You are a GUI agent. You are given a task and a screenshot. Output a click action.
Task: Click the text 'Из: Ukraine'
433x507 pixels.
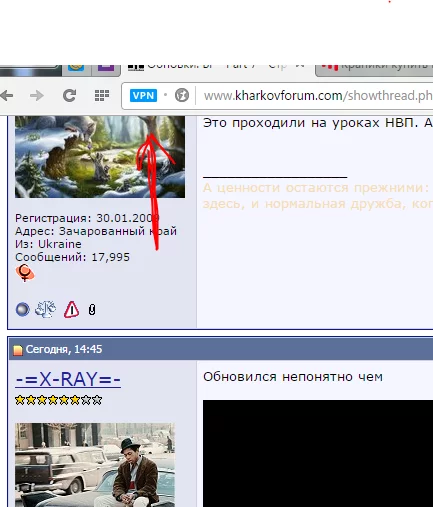tap(48, 244)
